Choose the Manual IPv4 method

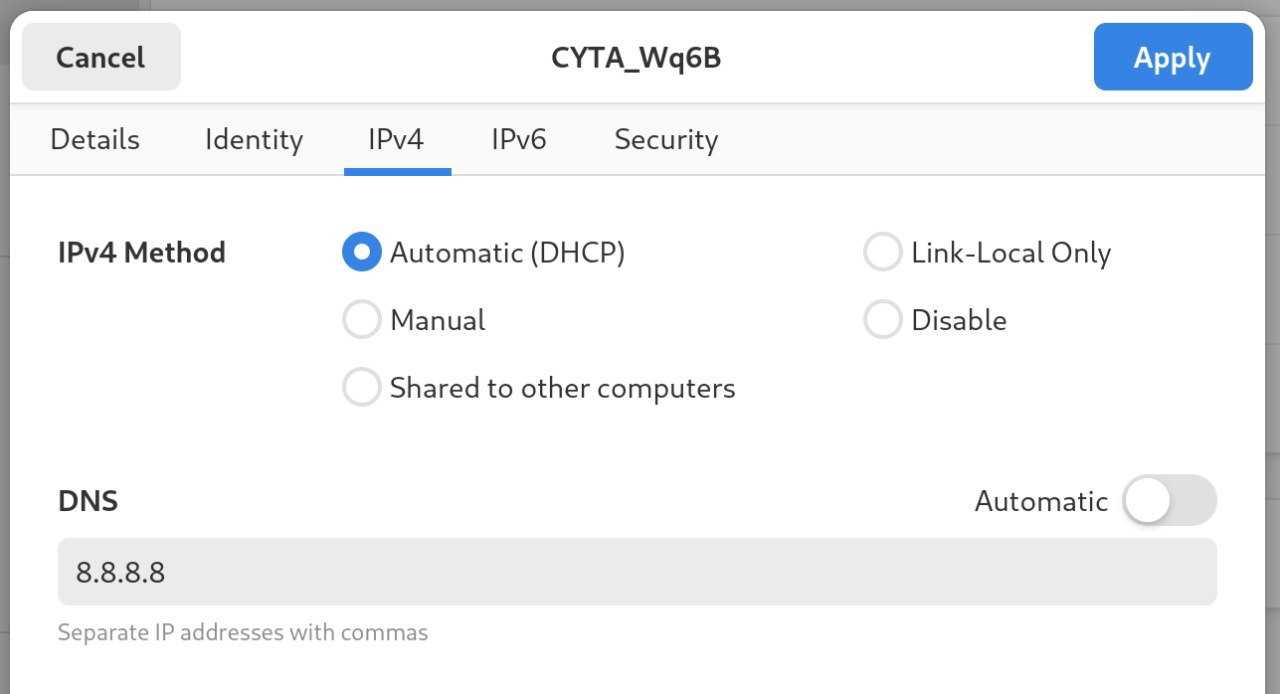pyautogui.click(x=362, y=320)
